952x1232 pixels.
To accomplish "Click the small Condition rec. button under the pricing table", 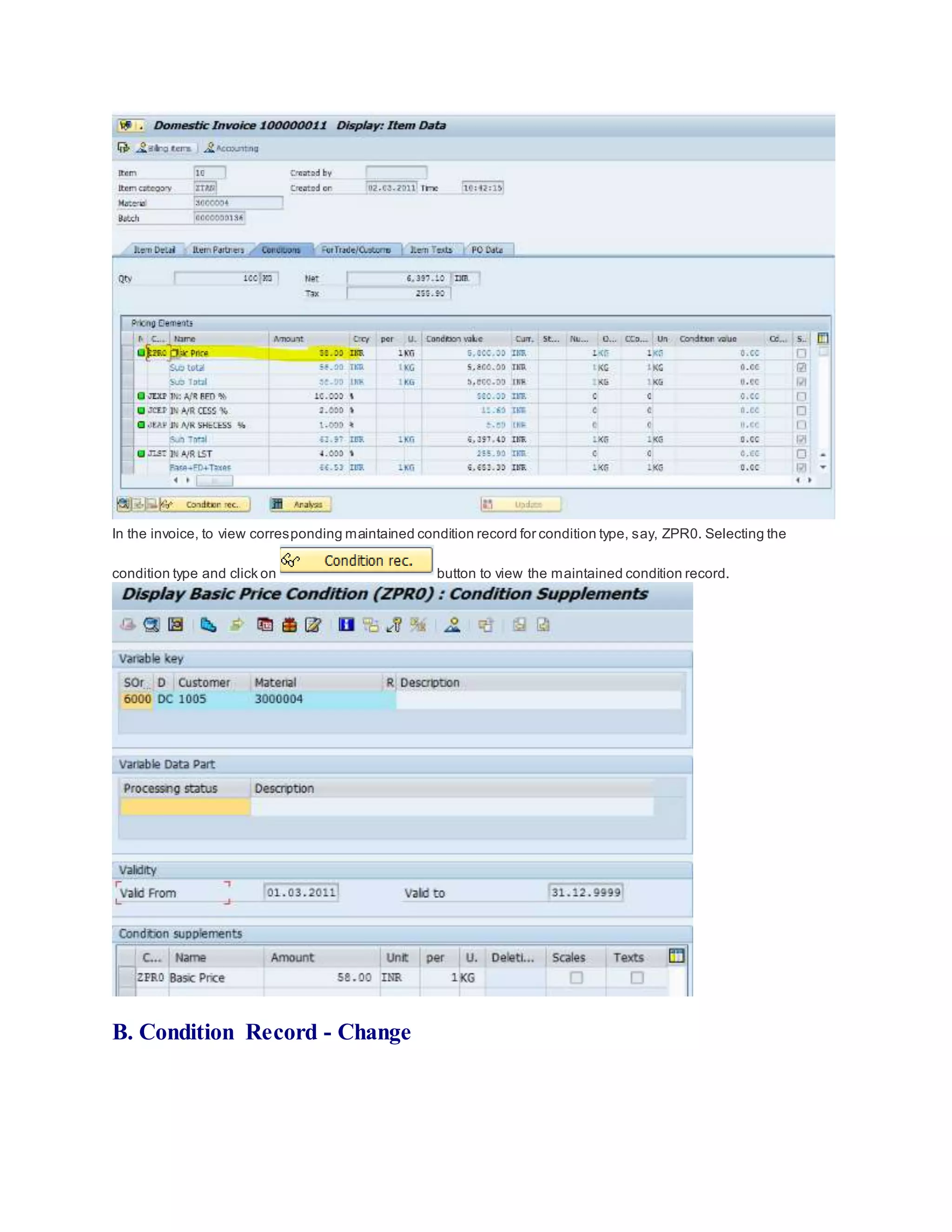I will (x=205, y=504).
